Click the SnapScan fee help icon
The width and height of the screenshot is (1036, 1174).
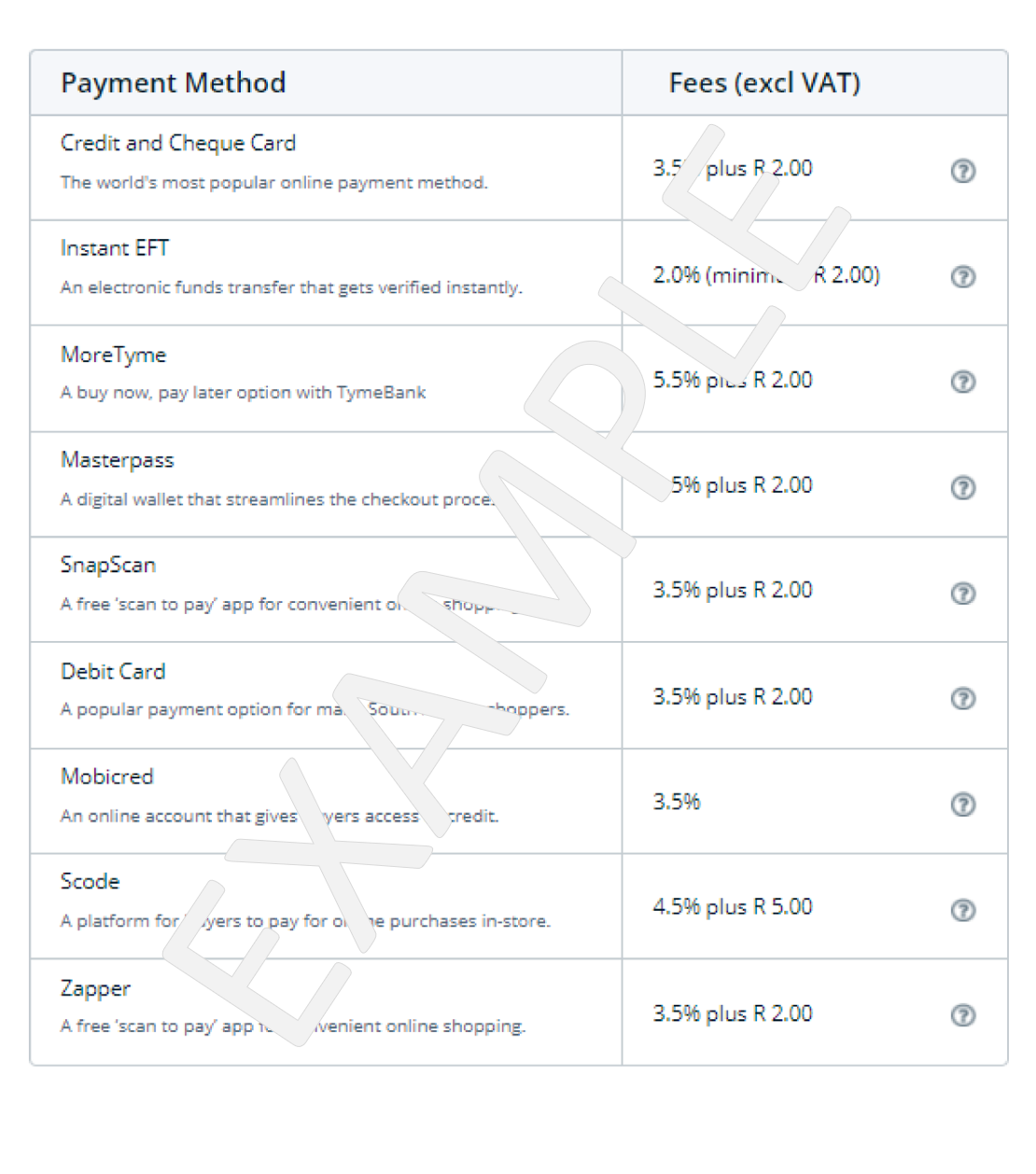(x=962, y=593)
